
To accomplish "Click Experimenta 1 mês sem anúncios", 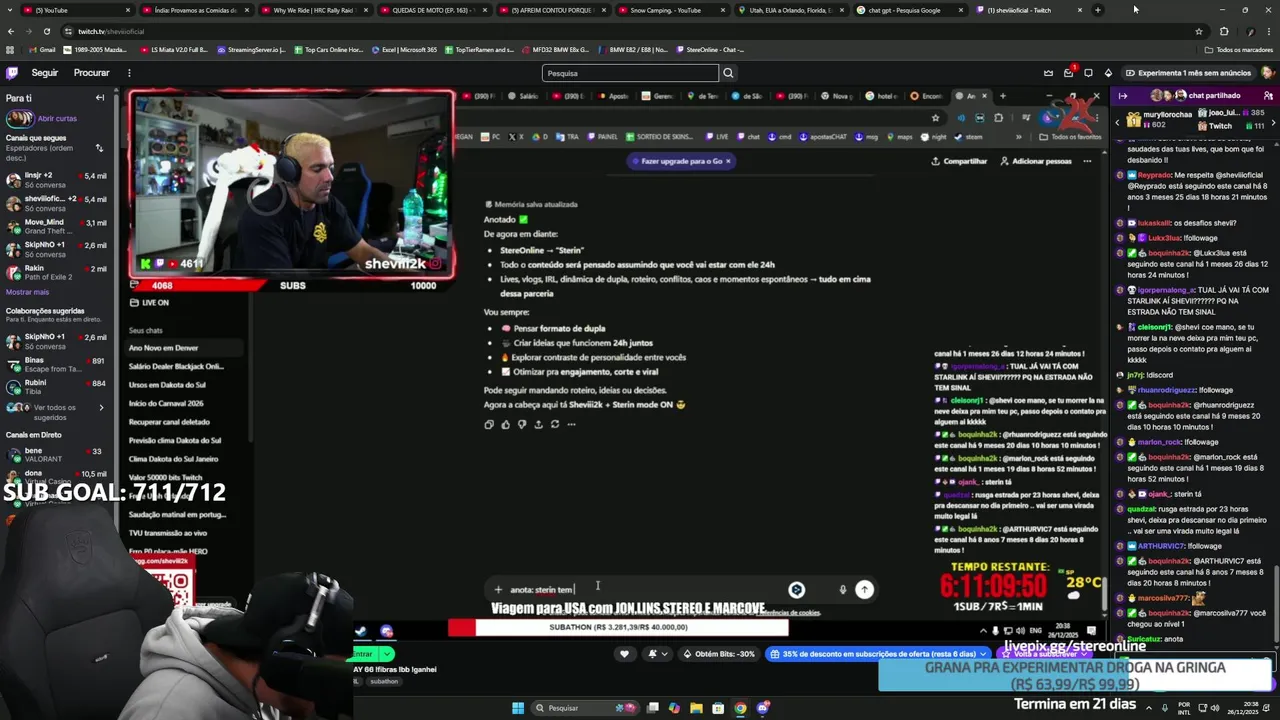I will pyautogui.click(x=1188, y=73).
